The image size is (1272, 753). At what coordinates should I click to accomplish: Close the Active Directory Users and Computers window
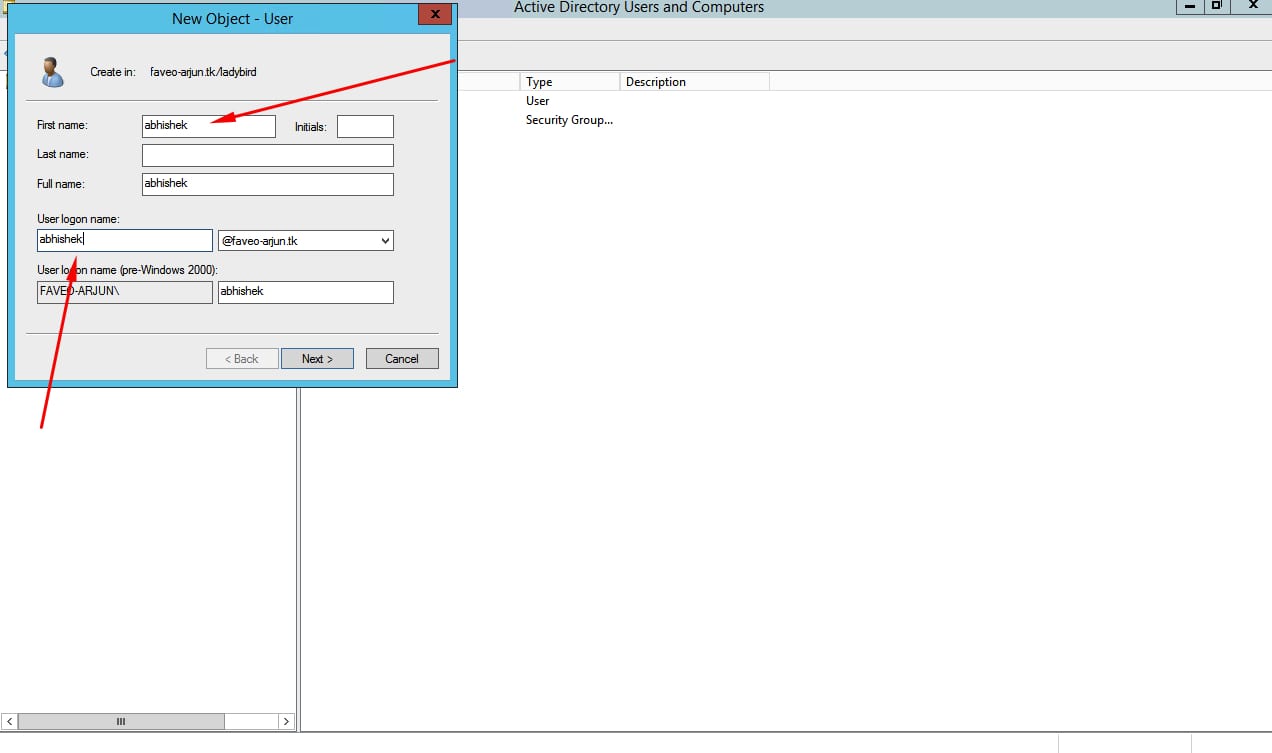click(x=1252, y=6)
